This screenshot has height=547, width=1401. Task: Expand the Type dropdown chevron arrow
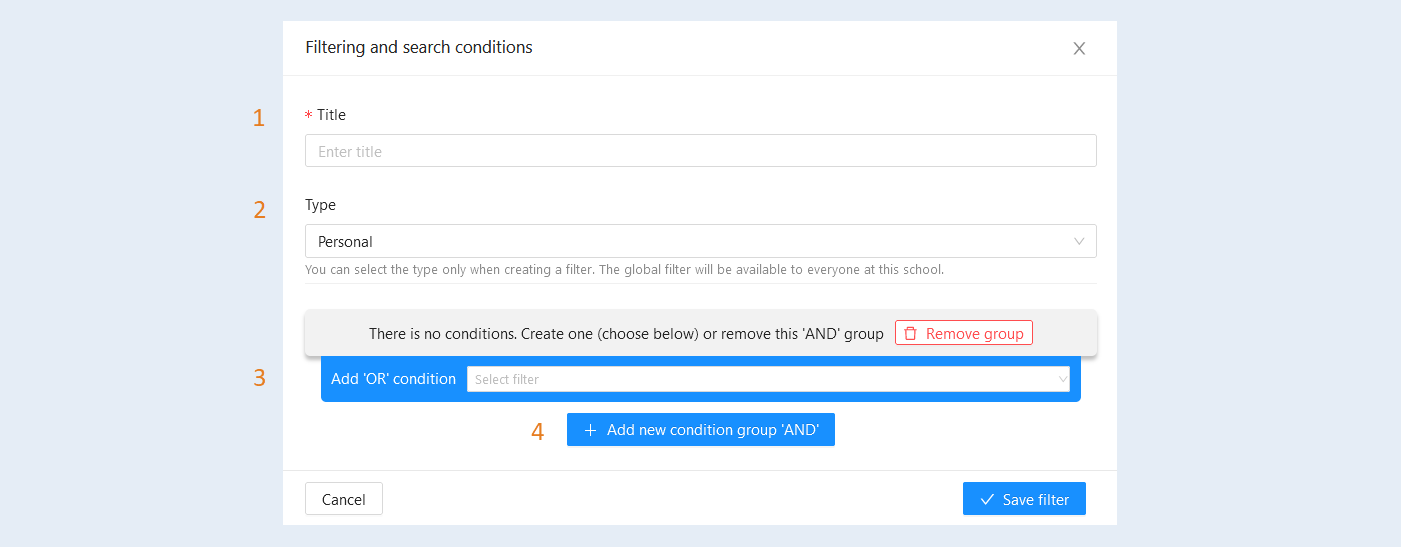click(x=1079, y=241)
